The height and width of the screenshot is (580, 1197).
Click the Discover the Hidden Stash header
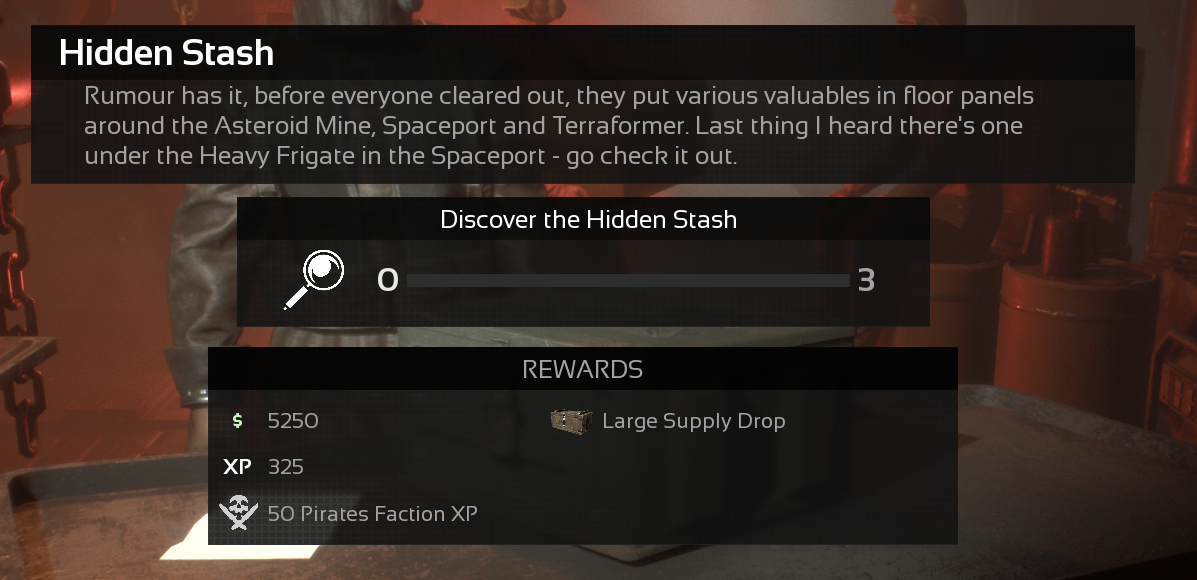coord(589,220)
